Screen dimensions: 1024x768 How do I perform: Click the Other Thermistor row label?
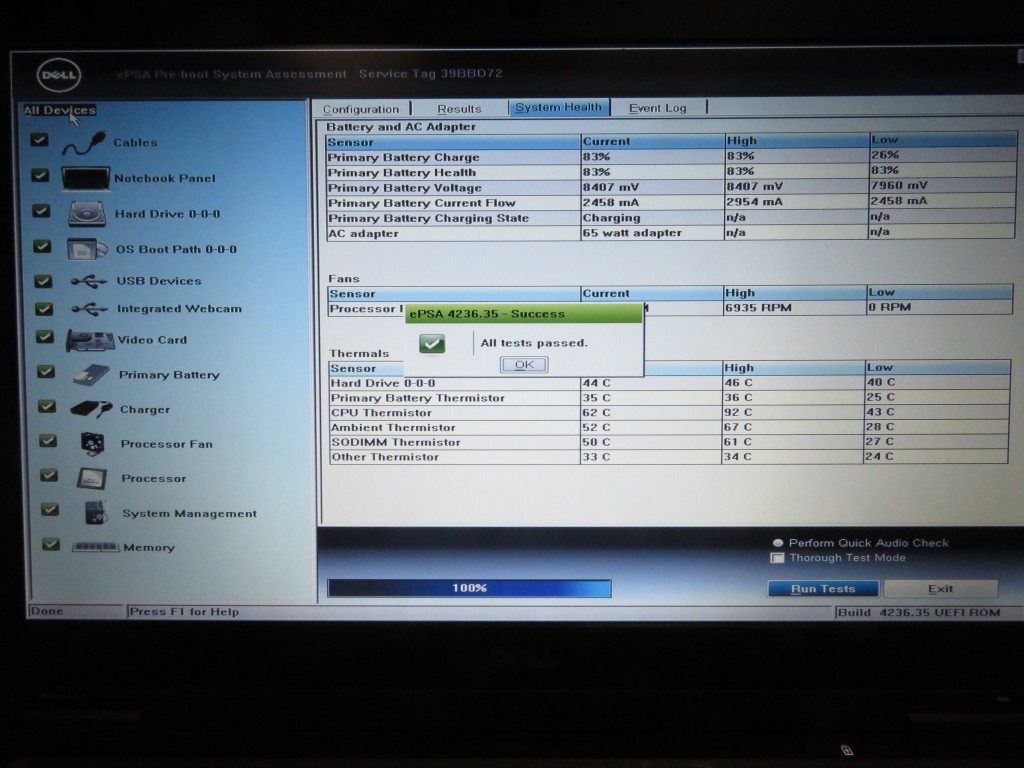pos(385,457)
